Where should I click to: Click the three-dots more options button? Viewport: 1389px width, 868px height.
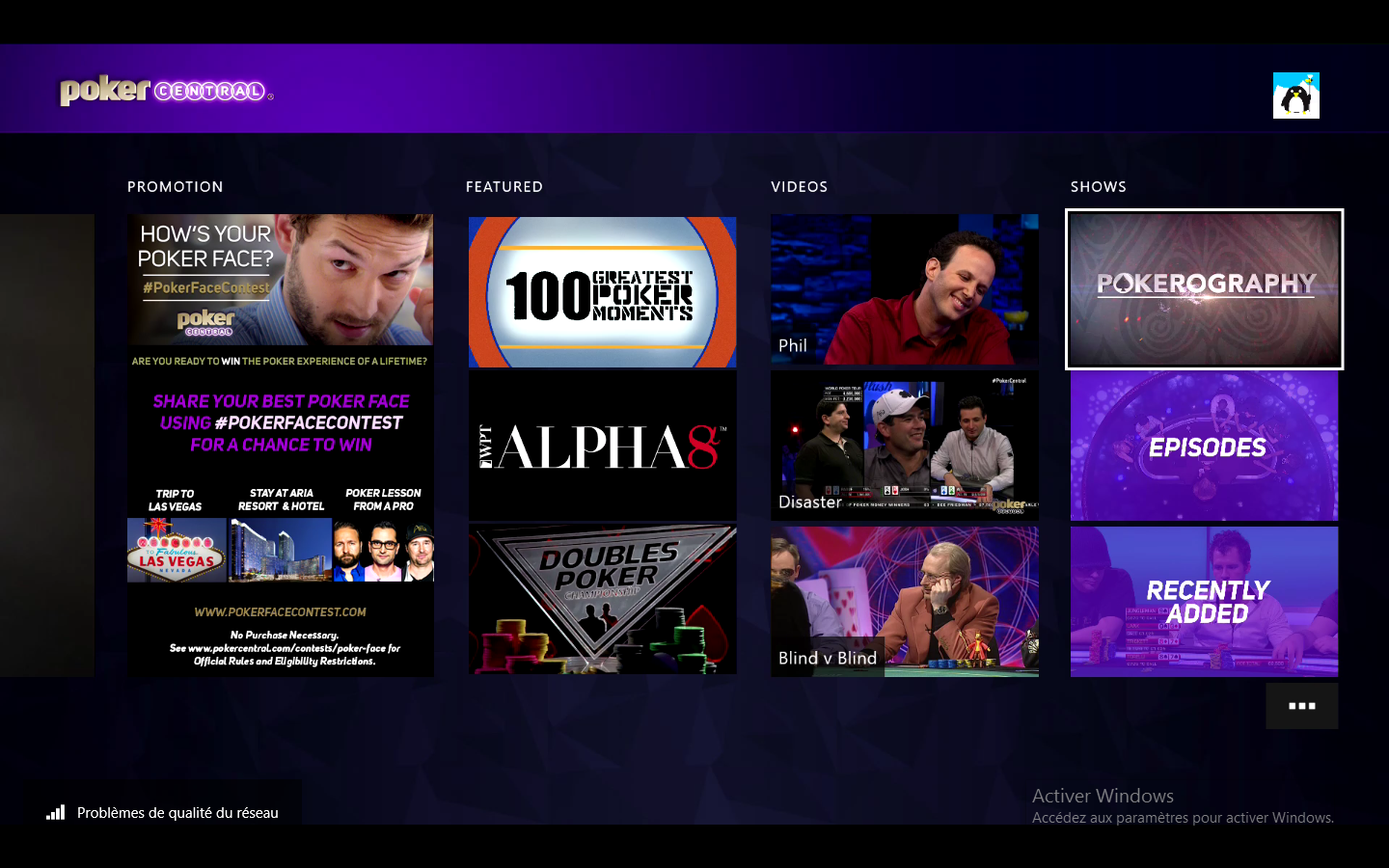[1301, 706]
